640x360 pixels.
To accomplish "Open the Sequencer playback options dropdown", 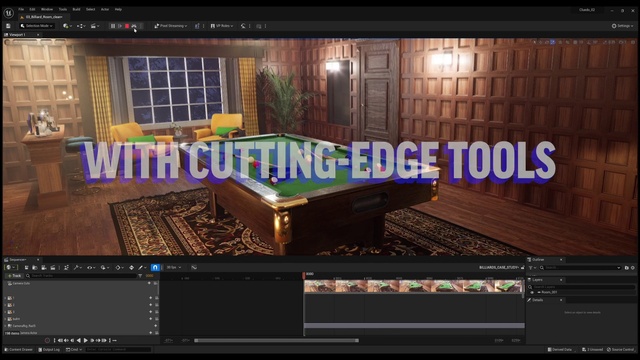I will 104,267.
